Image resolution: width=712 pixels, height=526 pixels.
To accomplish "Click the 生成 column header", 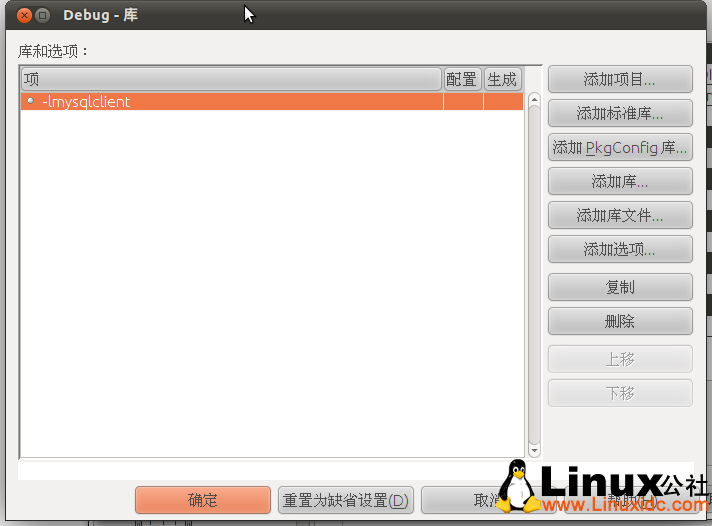I will click(502, 79).
